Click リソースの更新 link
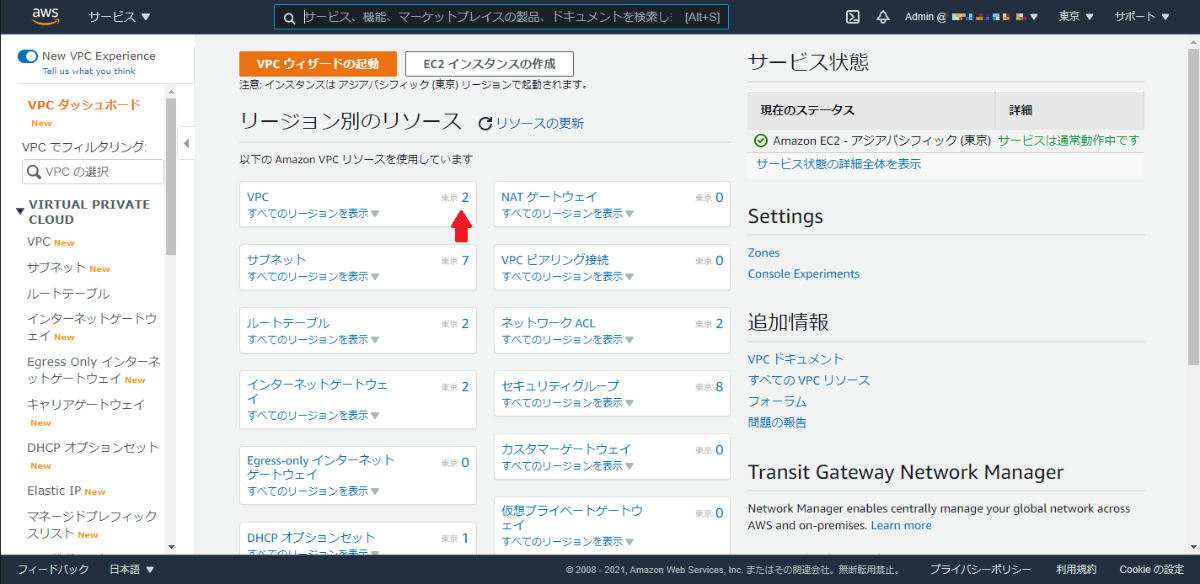This screenshot has height=584, width=1200. (540, 124)
